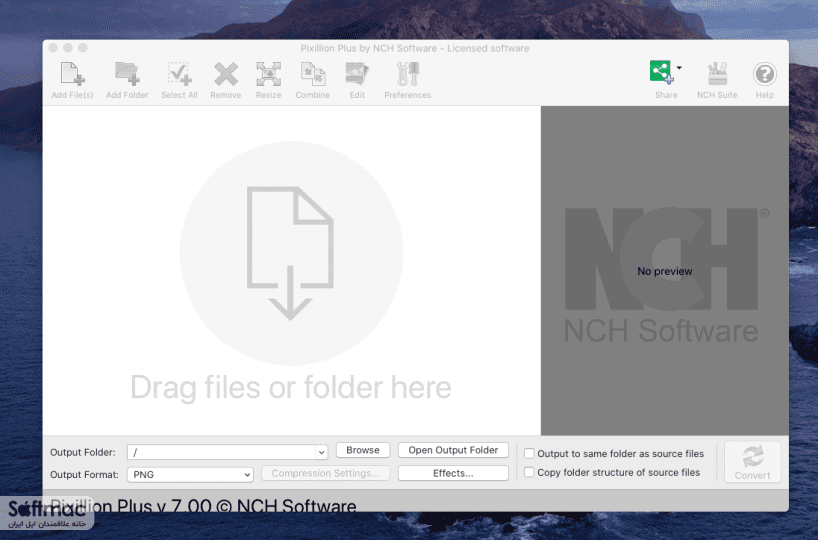Viewport: 818px width, 540px height.
Task: Enable Output to same folder as source files
Action: [x=529, y=453]
